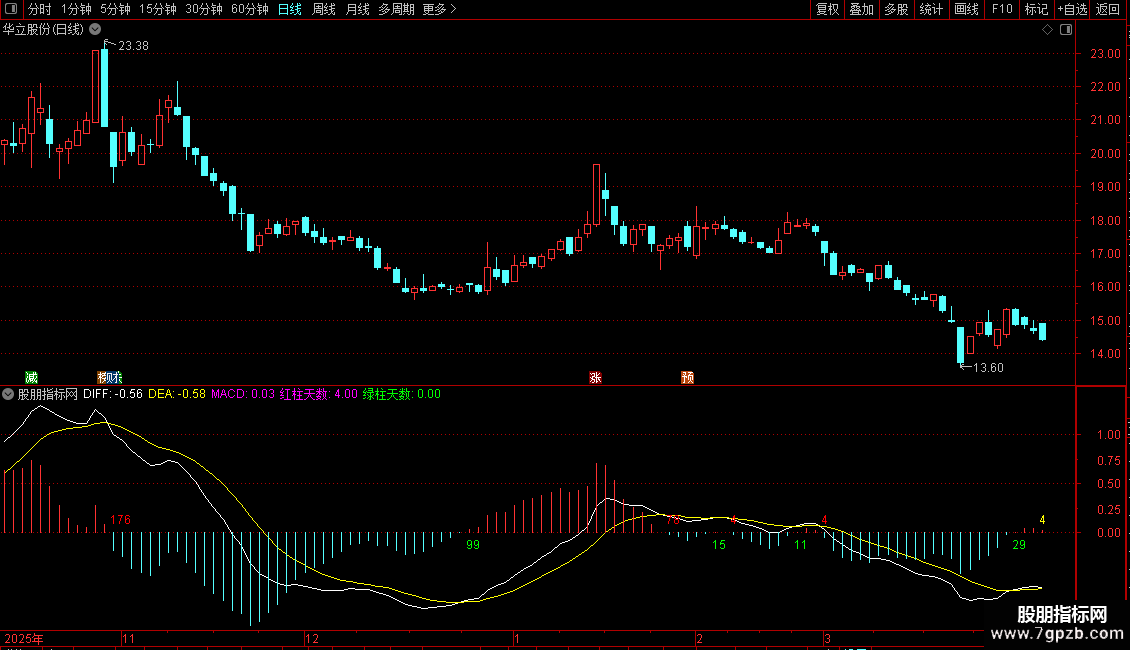Click the red 涨 event marker
Image resolution: width=1130 pixels, height=650 pixels.
click(x=595, y=378)
